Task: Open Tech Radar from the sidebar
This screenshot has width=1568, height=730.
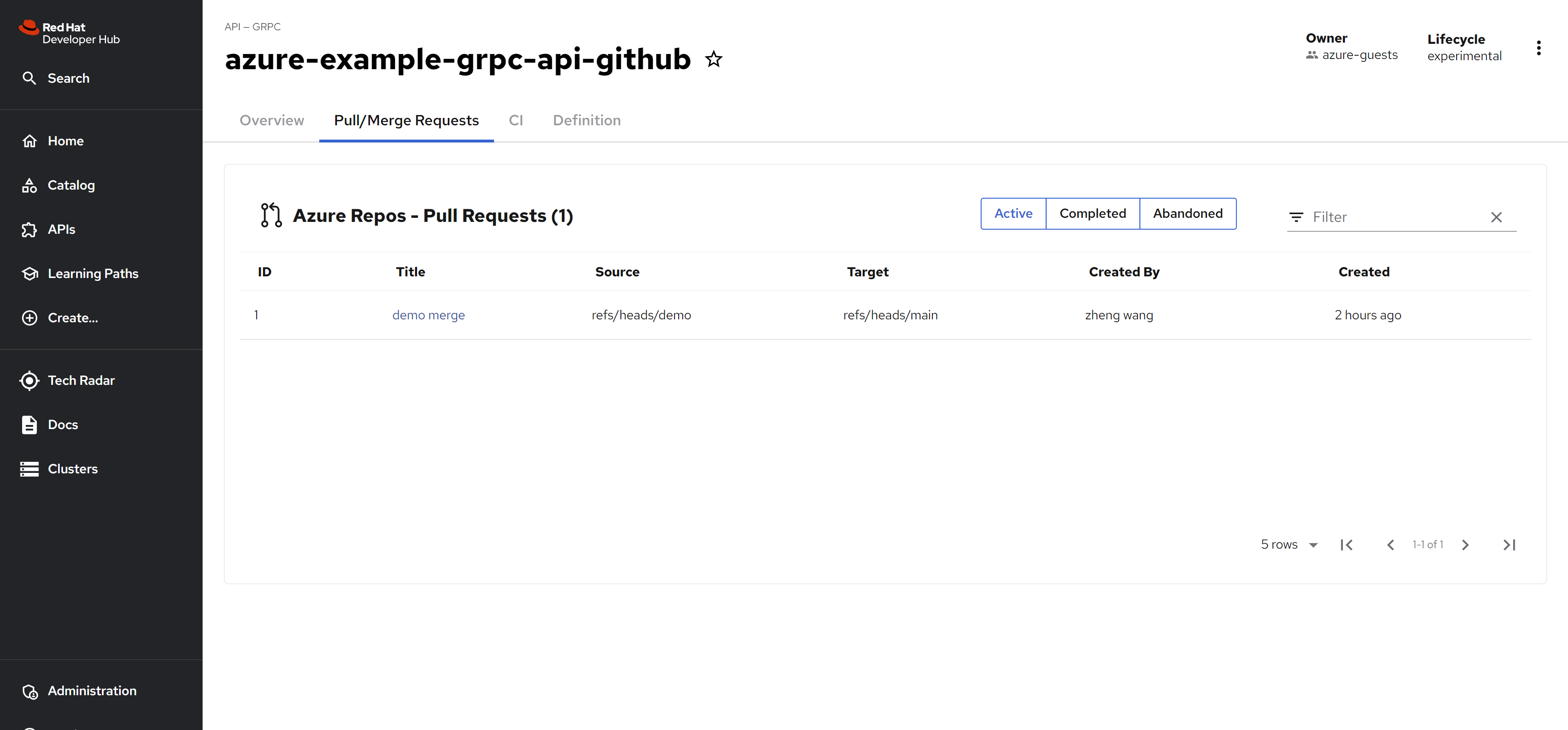Action: pyautogui.click(x=81, y=380)
